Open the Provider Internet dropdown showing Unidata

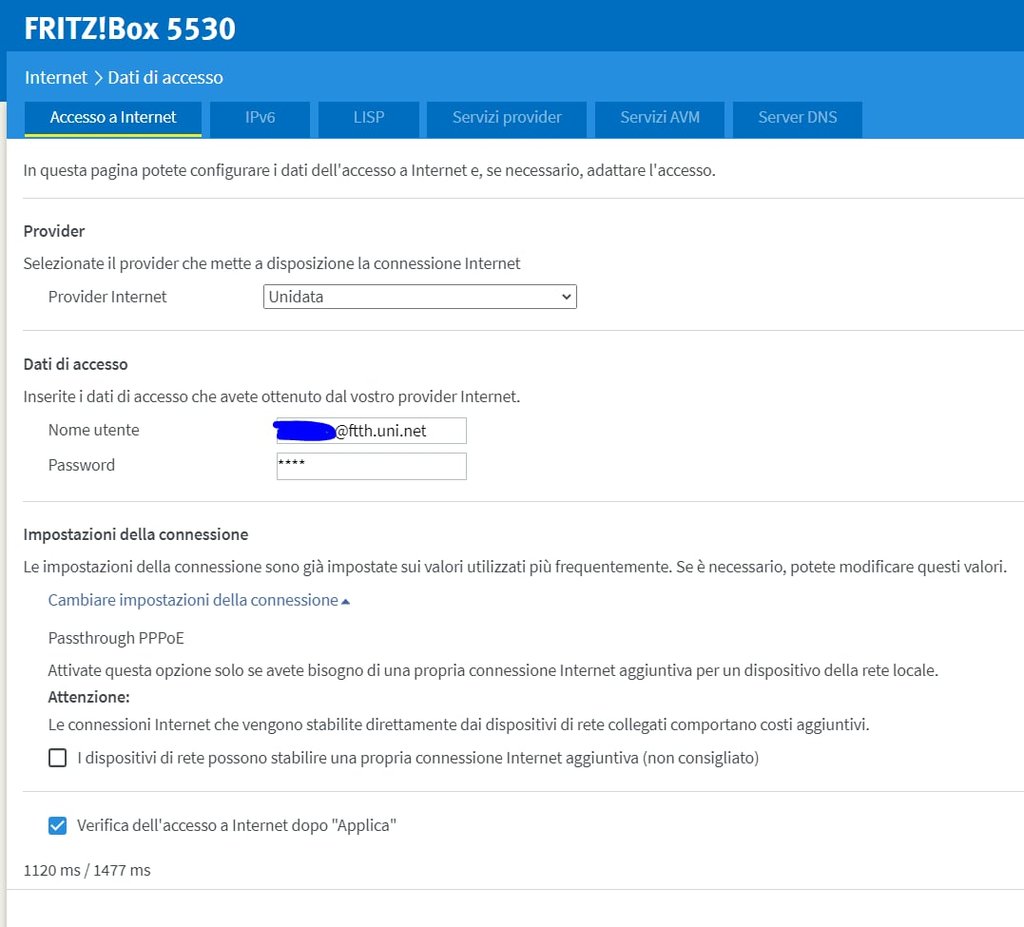420,297
